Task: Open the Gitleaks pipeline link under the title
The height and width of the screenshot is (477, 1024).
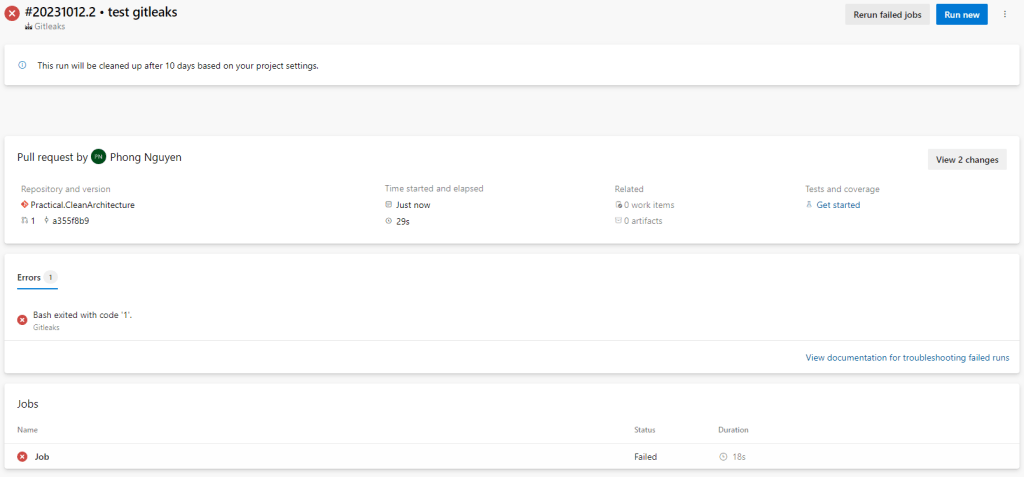Action: click(49, 27)
